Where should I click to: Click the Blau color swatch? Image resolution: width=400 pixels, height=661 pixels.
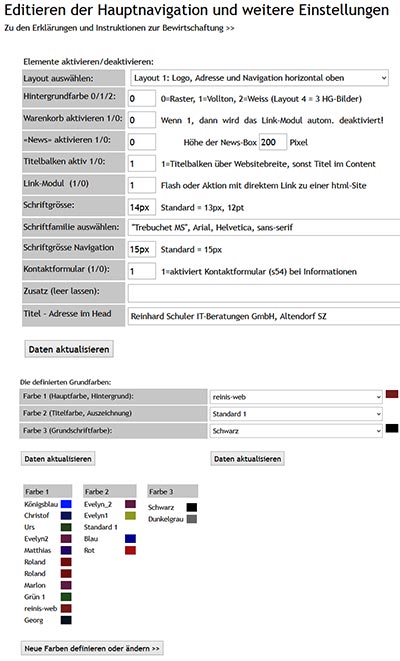pos(131,539)
